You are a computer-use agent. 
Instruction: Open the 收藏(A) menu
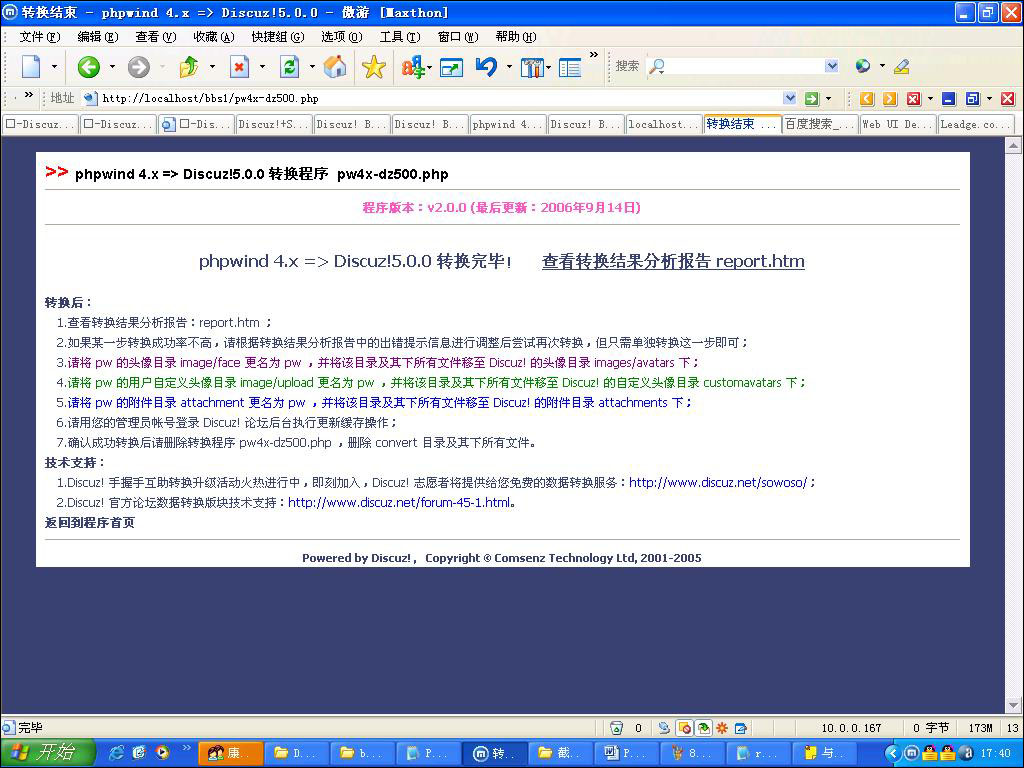[214, 37]
